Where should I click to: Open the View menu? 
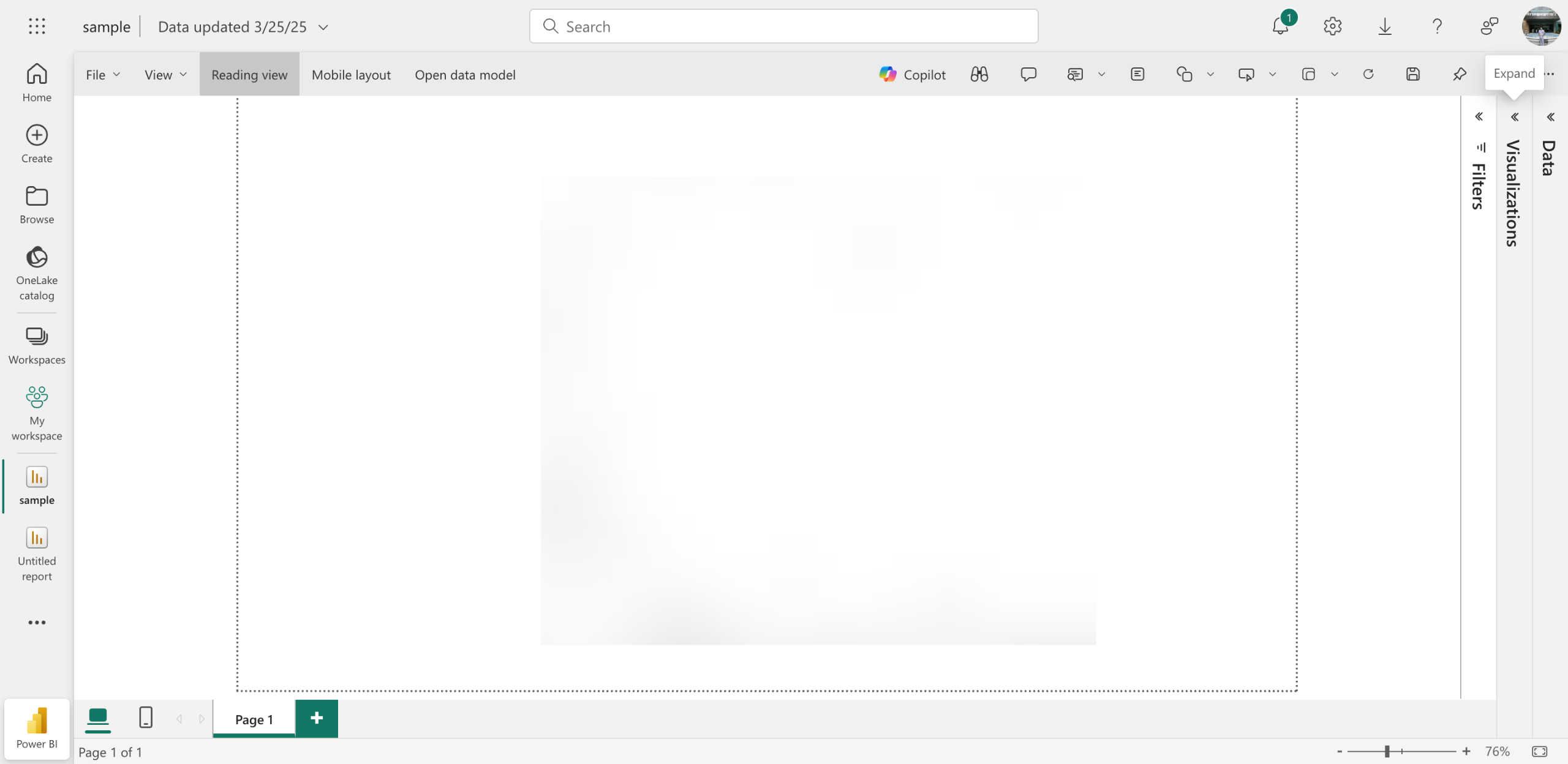pyautogui.click(x=165, y=75)
